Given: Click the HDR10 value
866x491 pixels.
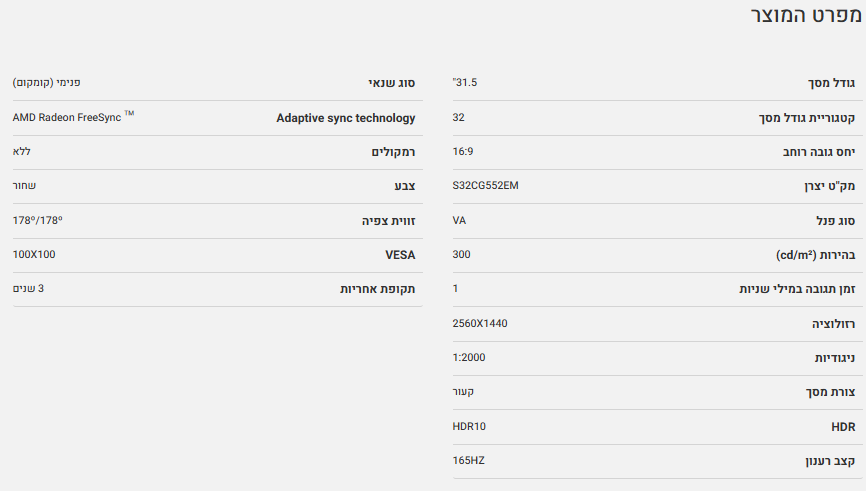Looking at the screenshot, I should pos(469,426).
